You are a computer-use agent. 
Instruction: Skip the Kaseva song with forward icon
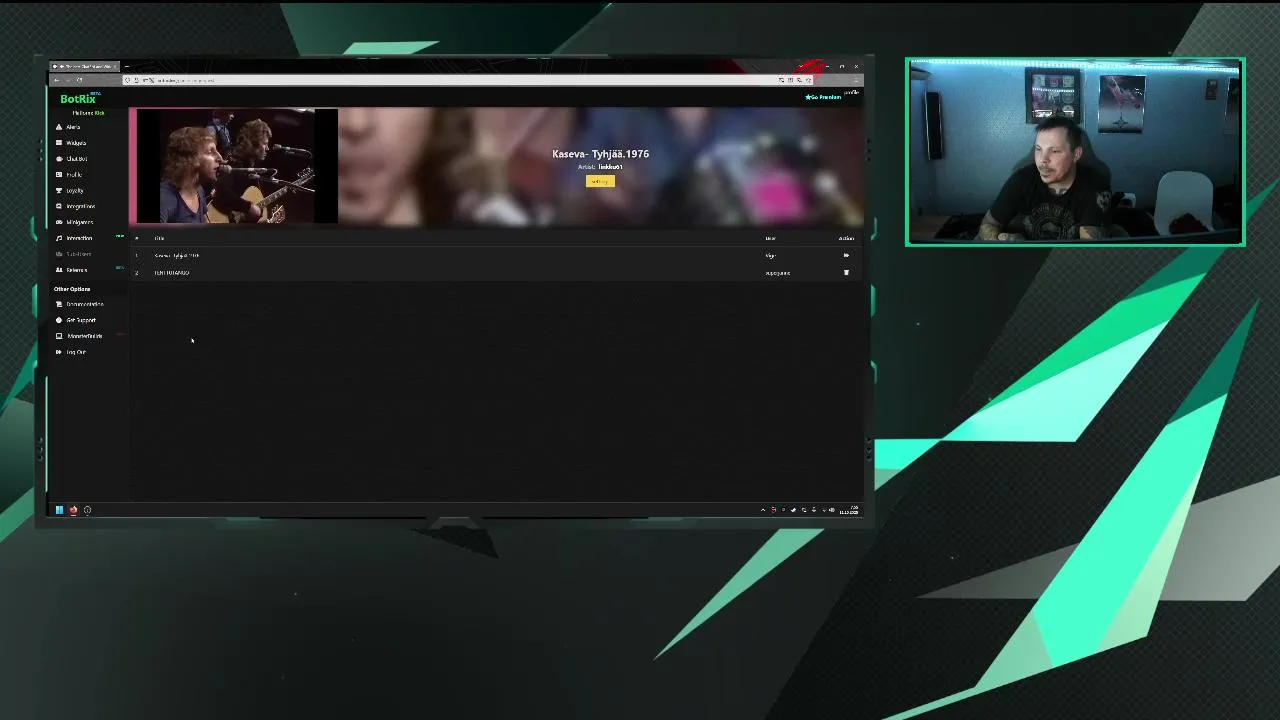pyautogui.click(x=846, y=255)
